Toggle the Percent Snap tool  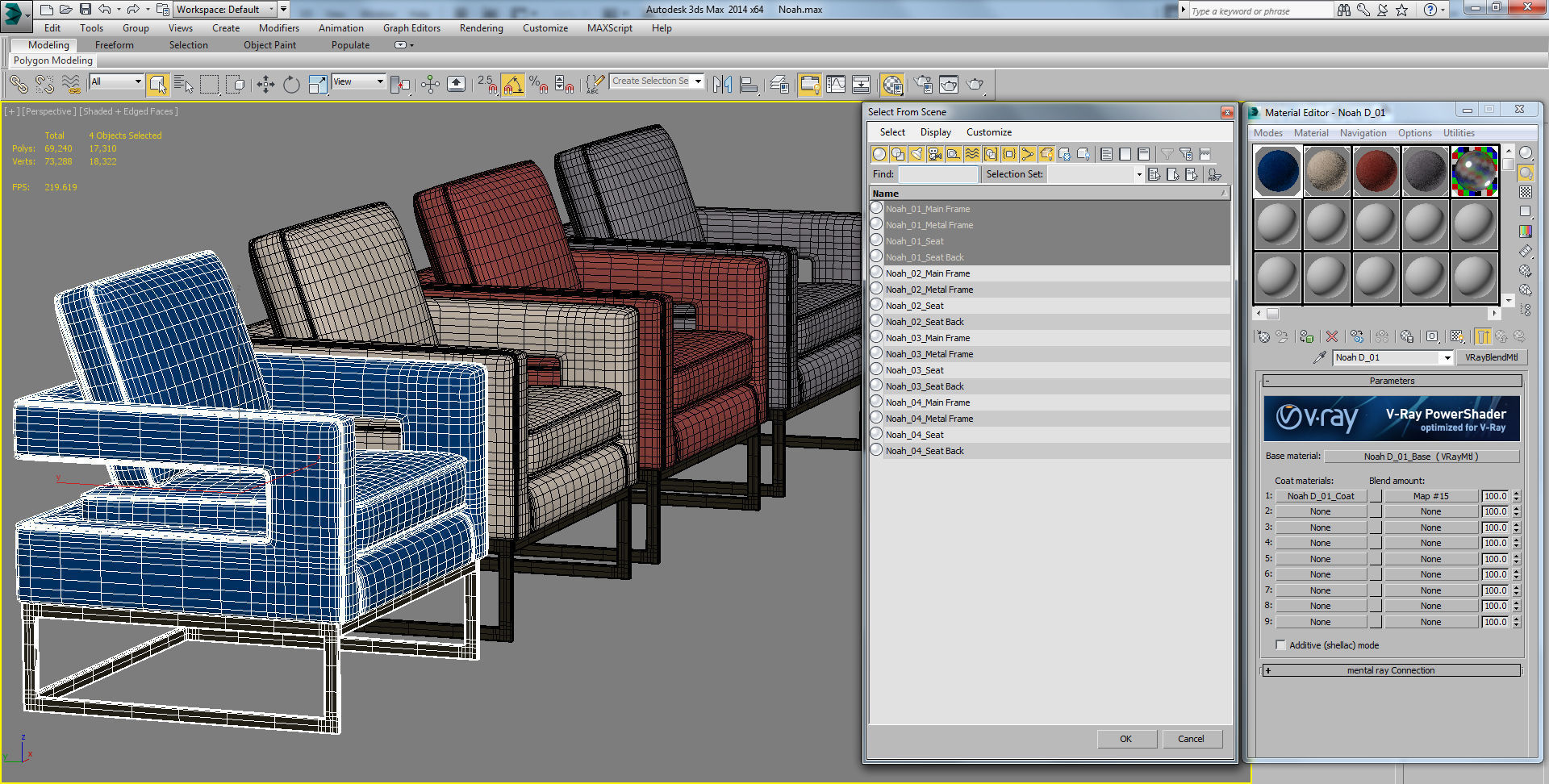coord(538,84)
